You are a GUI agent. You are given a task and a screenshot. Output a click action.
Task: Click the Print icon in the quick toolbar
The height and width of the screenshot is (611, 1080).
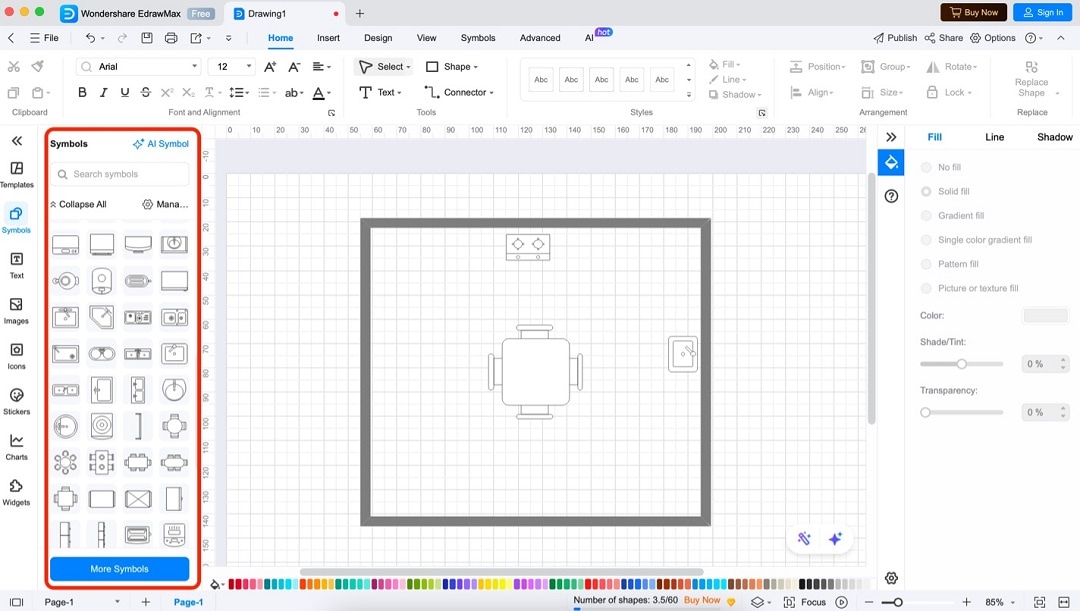click(171, 38)
